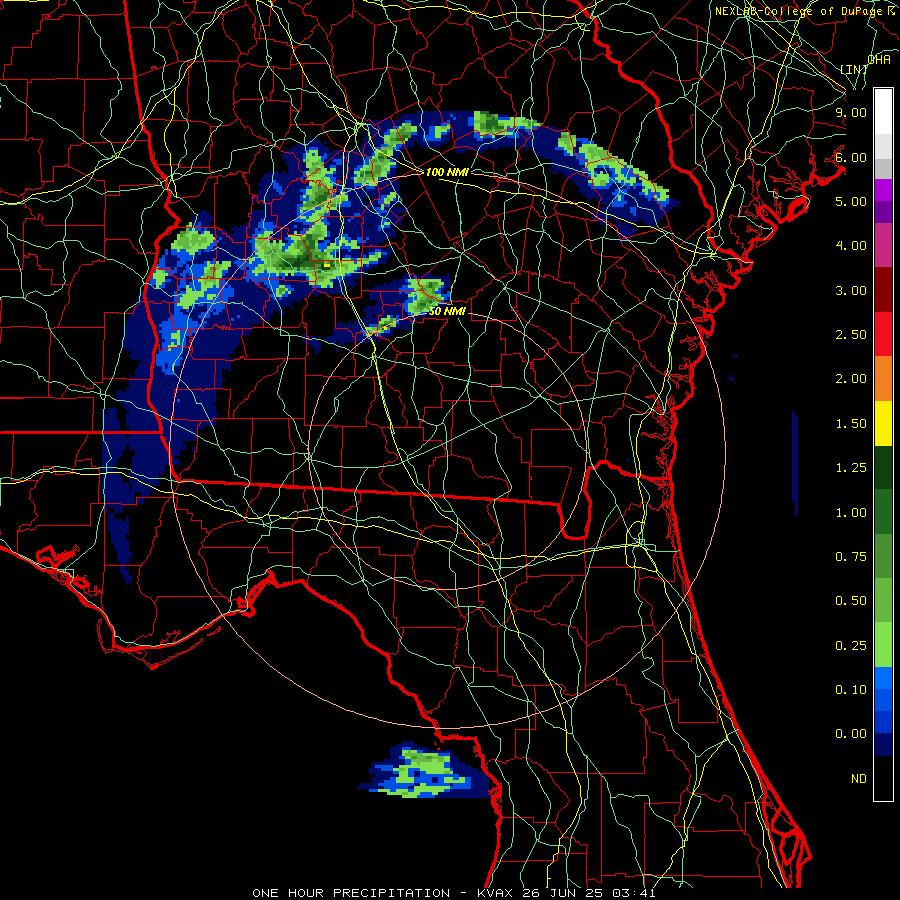Click the 1.50 scale label

tap(851, 424)
